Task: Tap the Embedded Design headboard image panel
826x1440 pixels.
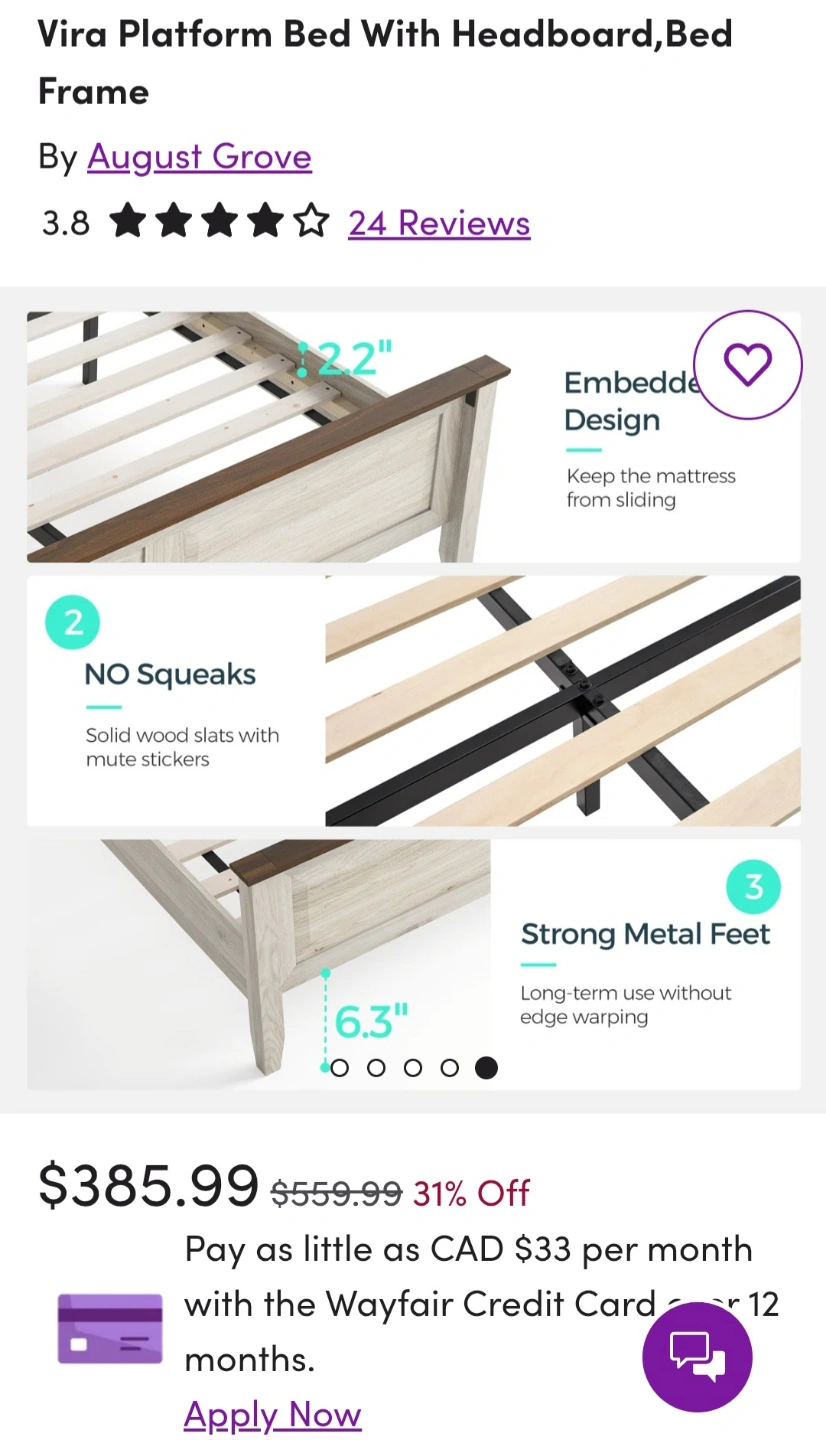Action: click(413, 437)
